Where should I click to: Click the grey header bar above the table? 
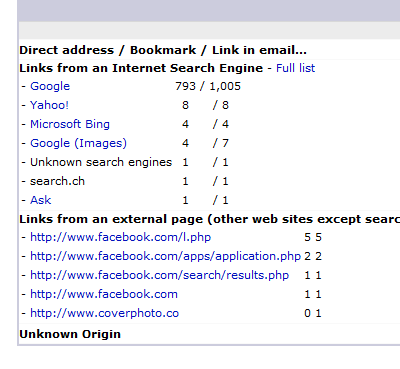(209, 11)
